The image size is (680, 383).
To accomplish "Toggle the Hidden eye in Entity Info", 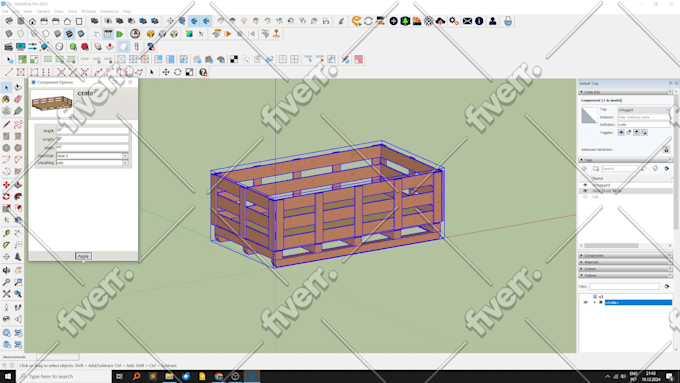I will click(621, 132).
